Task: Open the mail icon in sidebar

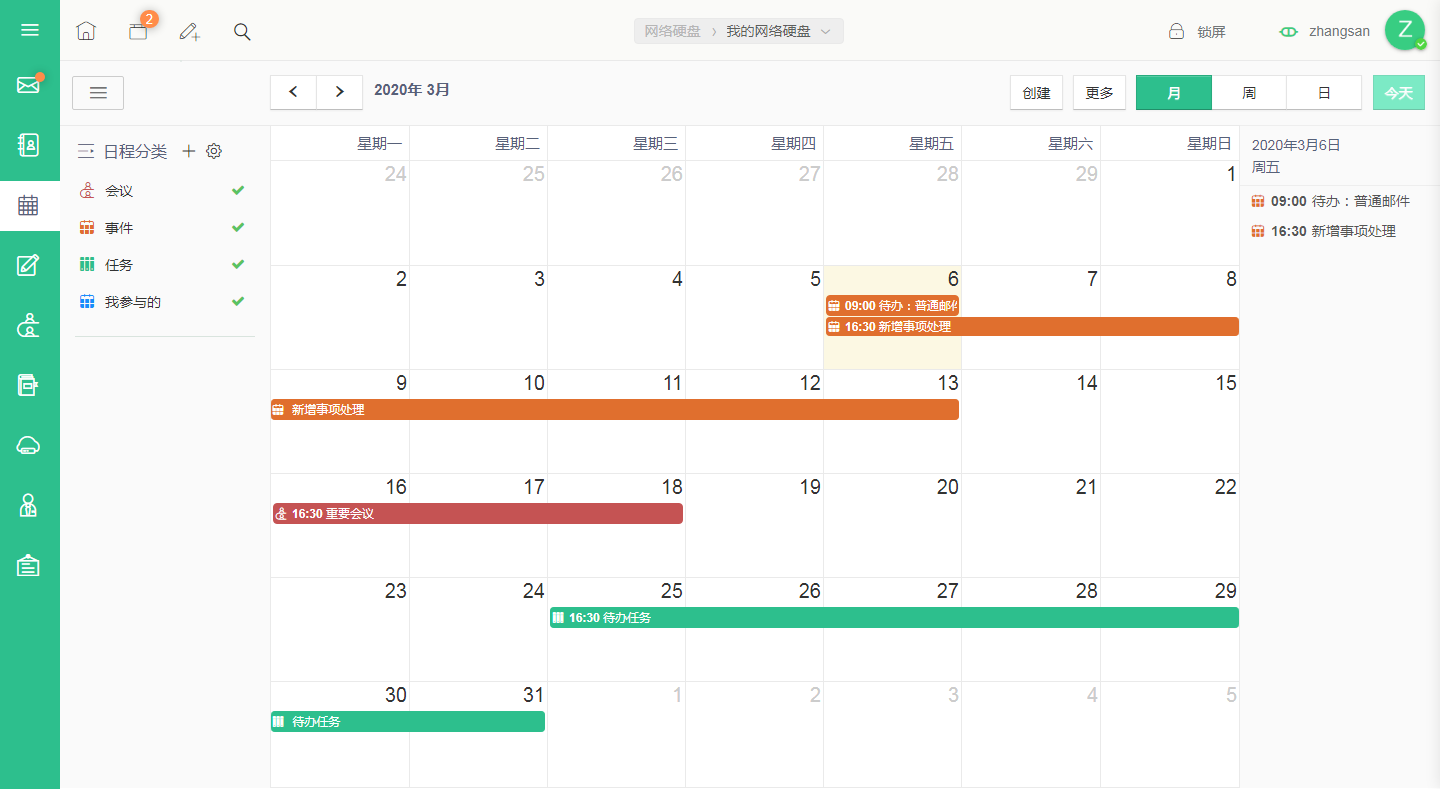Action: click(x=30, y=85)
